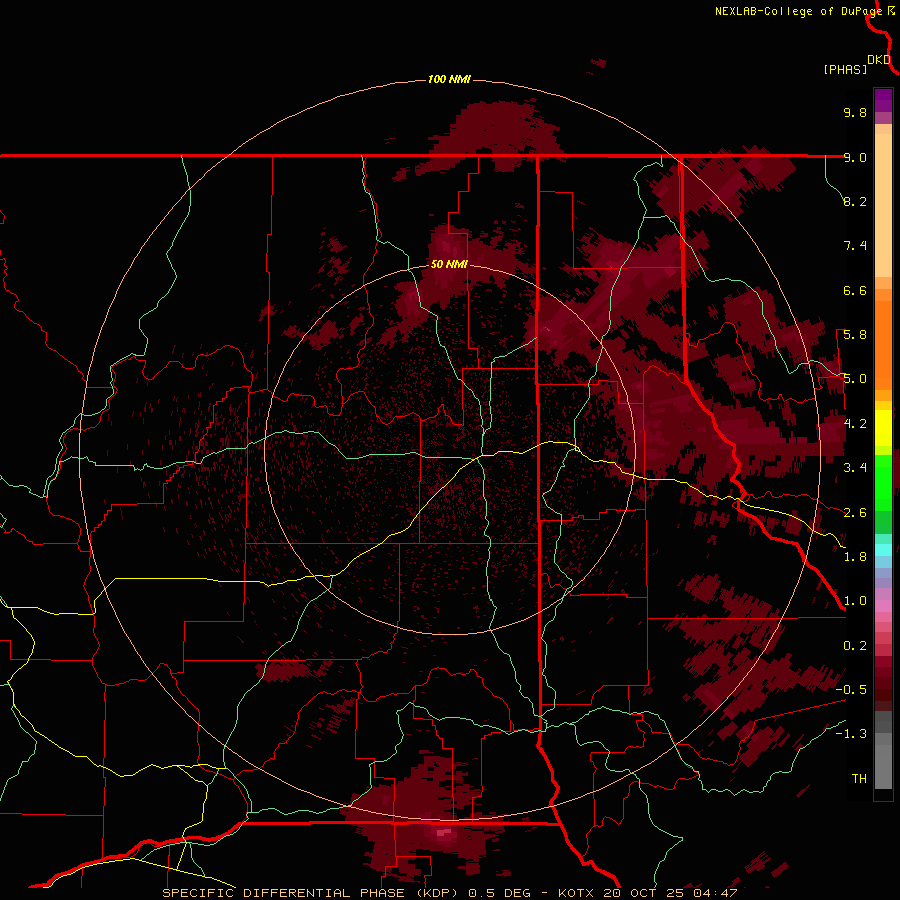Click the 100 NMI range ring label
This screenshot has width=900, height=900.
(449, 79)
